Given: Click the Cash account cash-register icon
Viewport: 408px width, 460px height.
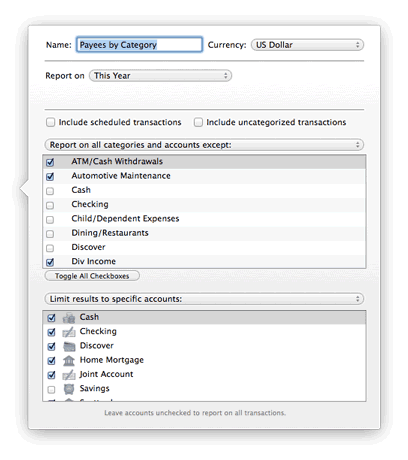Looking at the screenshot, I should click(x=69, y=318).
